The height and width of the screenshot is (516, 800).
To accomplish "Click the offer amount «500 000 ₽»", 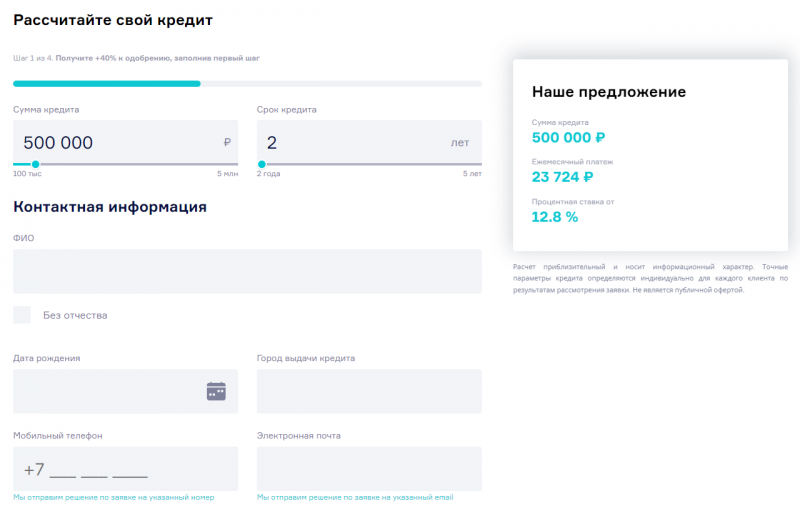I will [x=568, y=138].
